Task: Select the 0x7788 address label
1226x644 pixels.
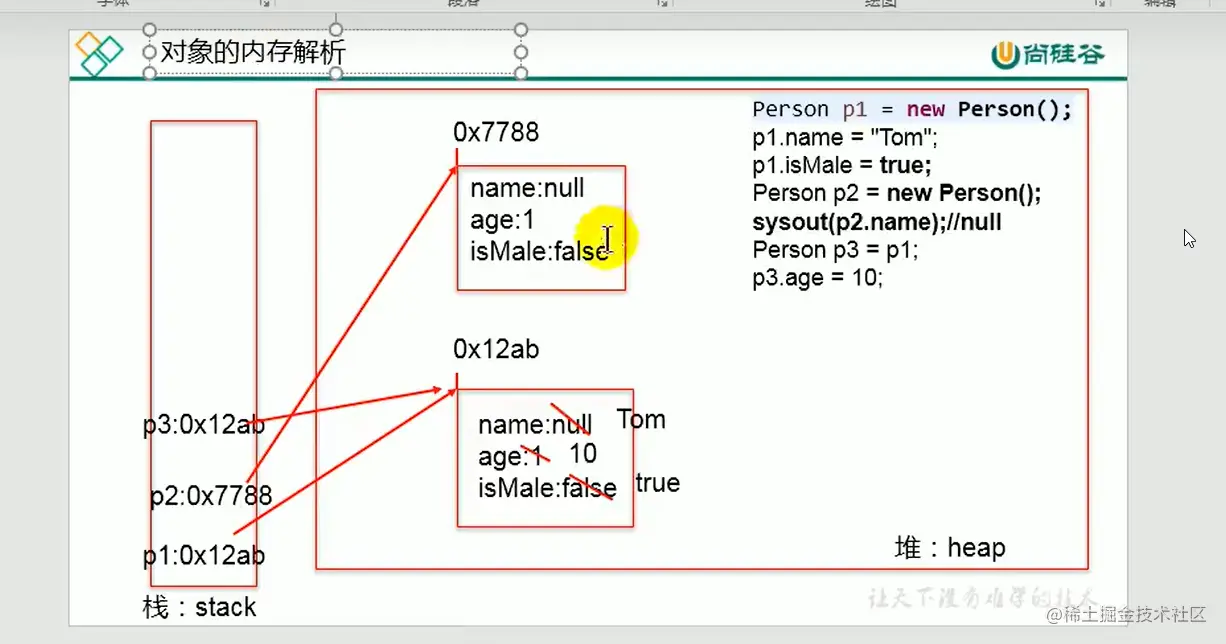Action: pyautogui.click(x=496, y=132)
